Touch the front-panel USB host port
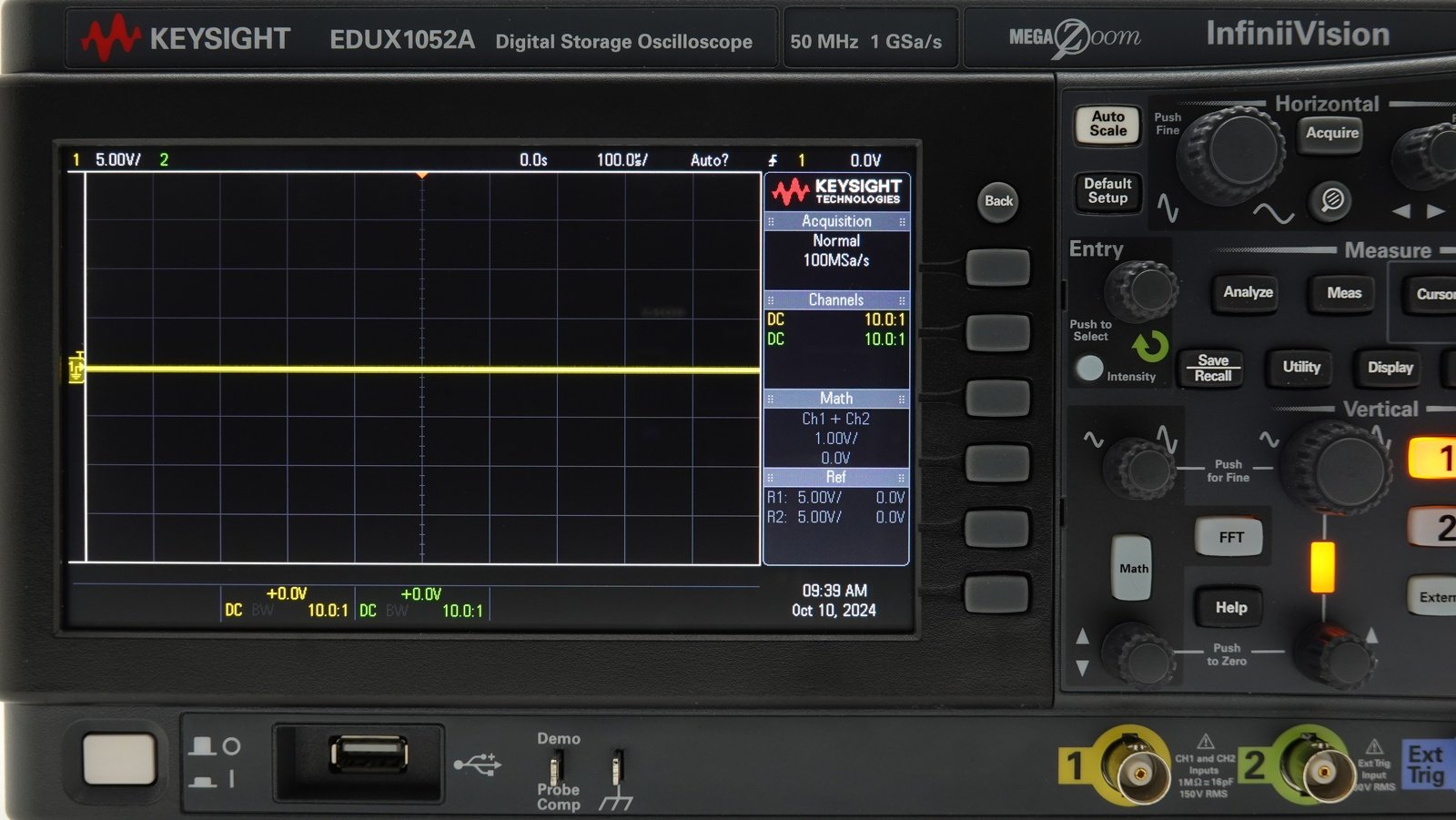The image size is (1456, 820). coord(369,754)
